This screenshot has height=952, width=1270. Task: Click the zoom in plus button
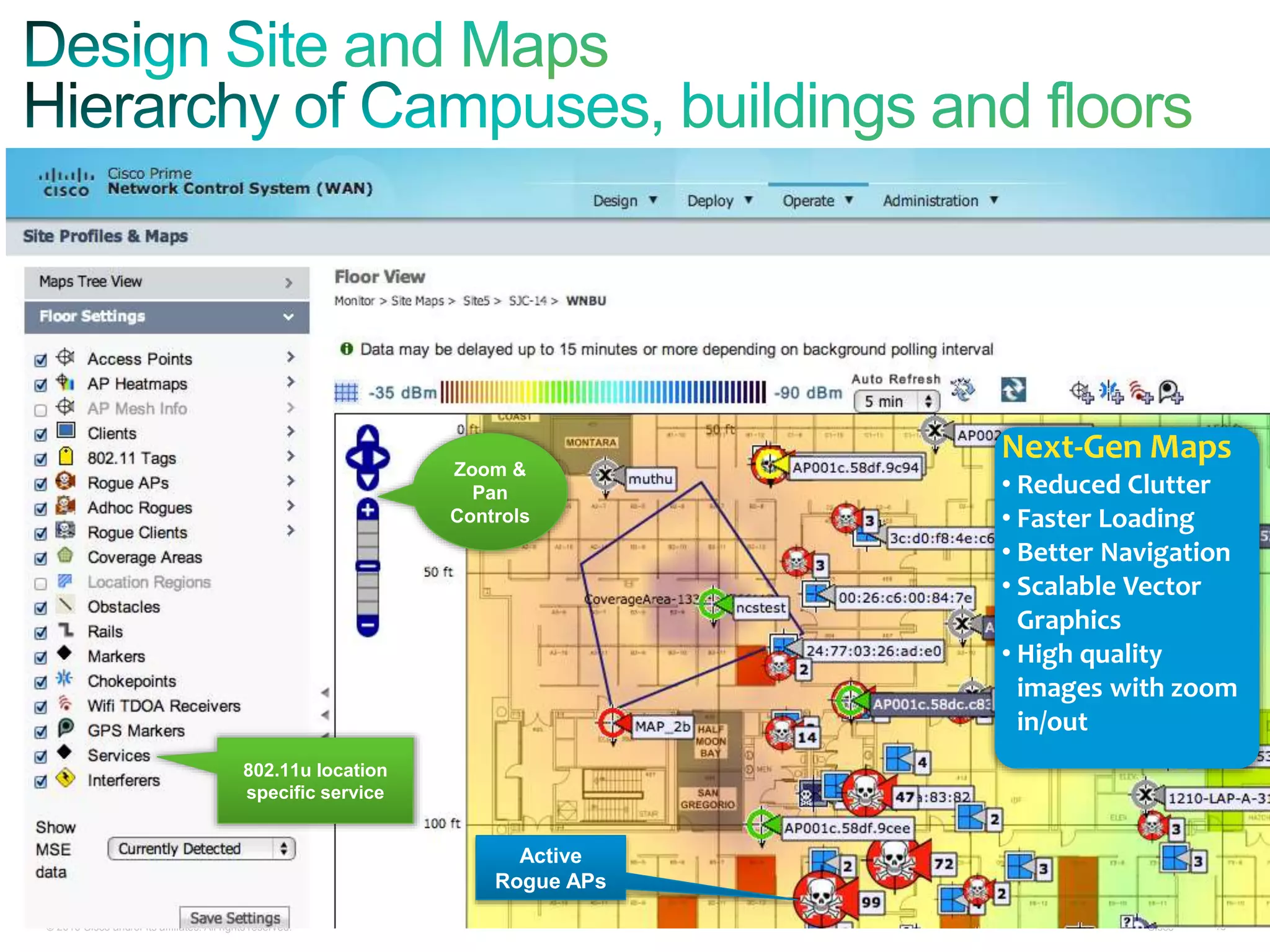tap(368, 509)
